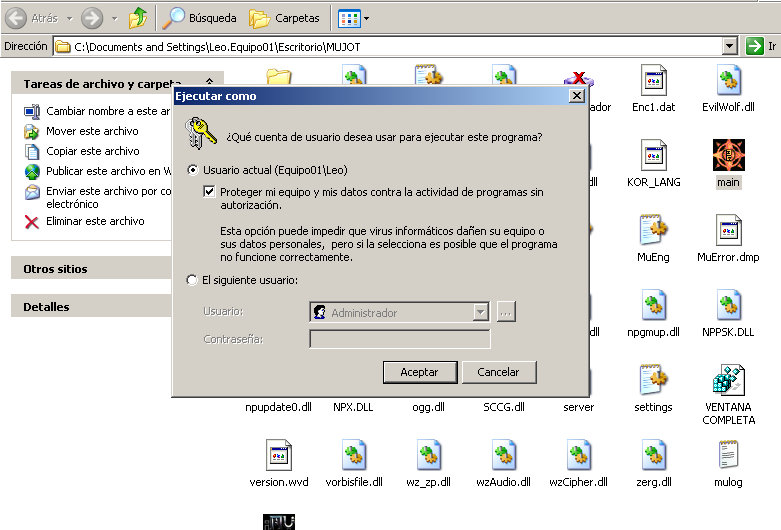Click the Contraseña password field

click(x=399, y=339)
